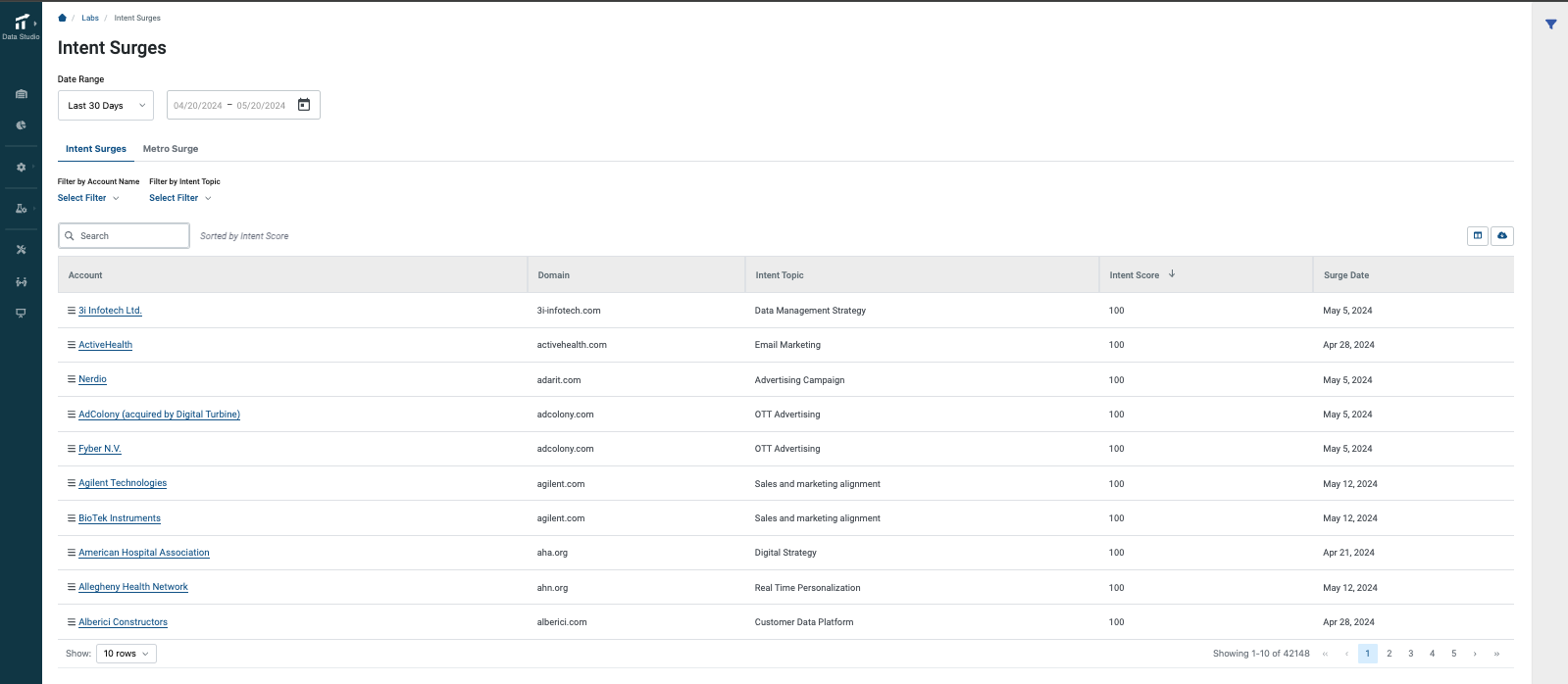This screenshot has width=1568, height=684.
Task: Expand the Data Studio sidebar arrow
Action: (x=35, y=23)
